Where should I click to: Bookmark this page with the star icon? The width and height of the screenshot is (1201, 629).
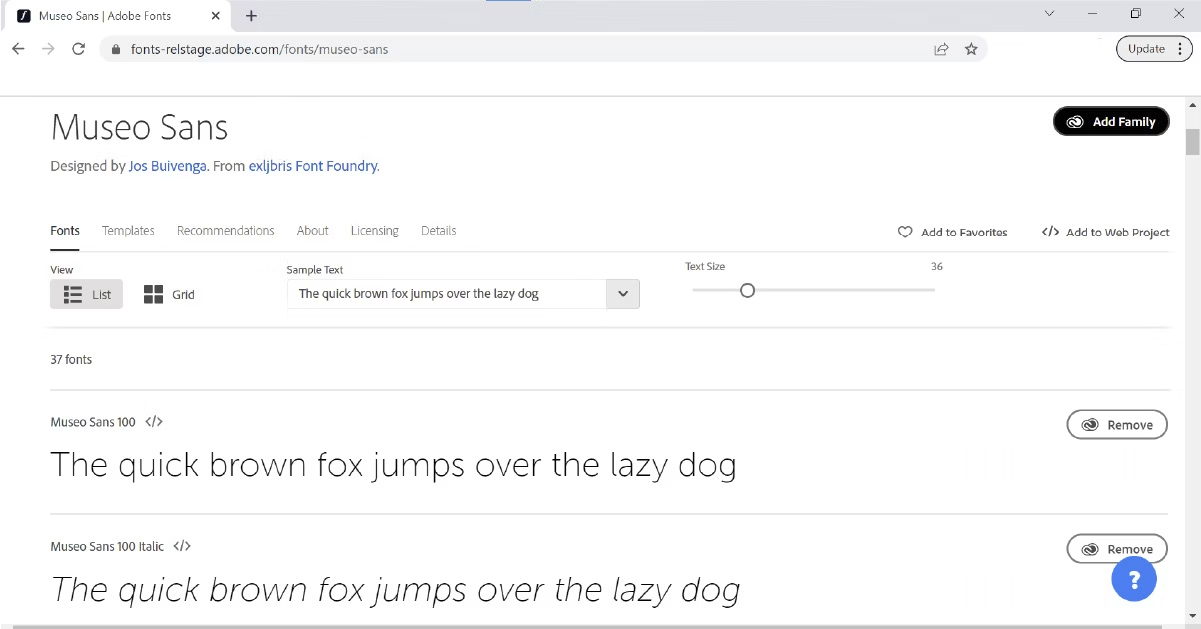971,48
